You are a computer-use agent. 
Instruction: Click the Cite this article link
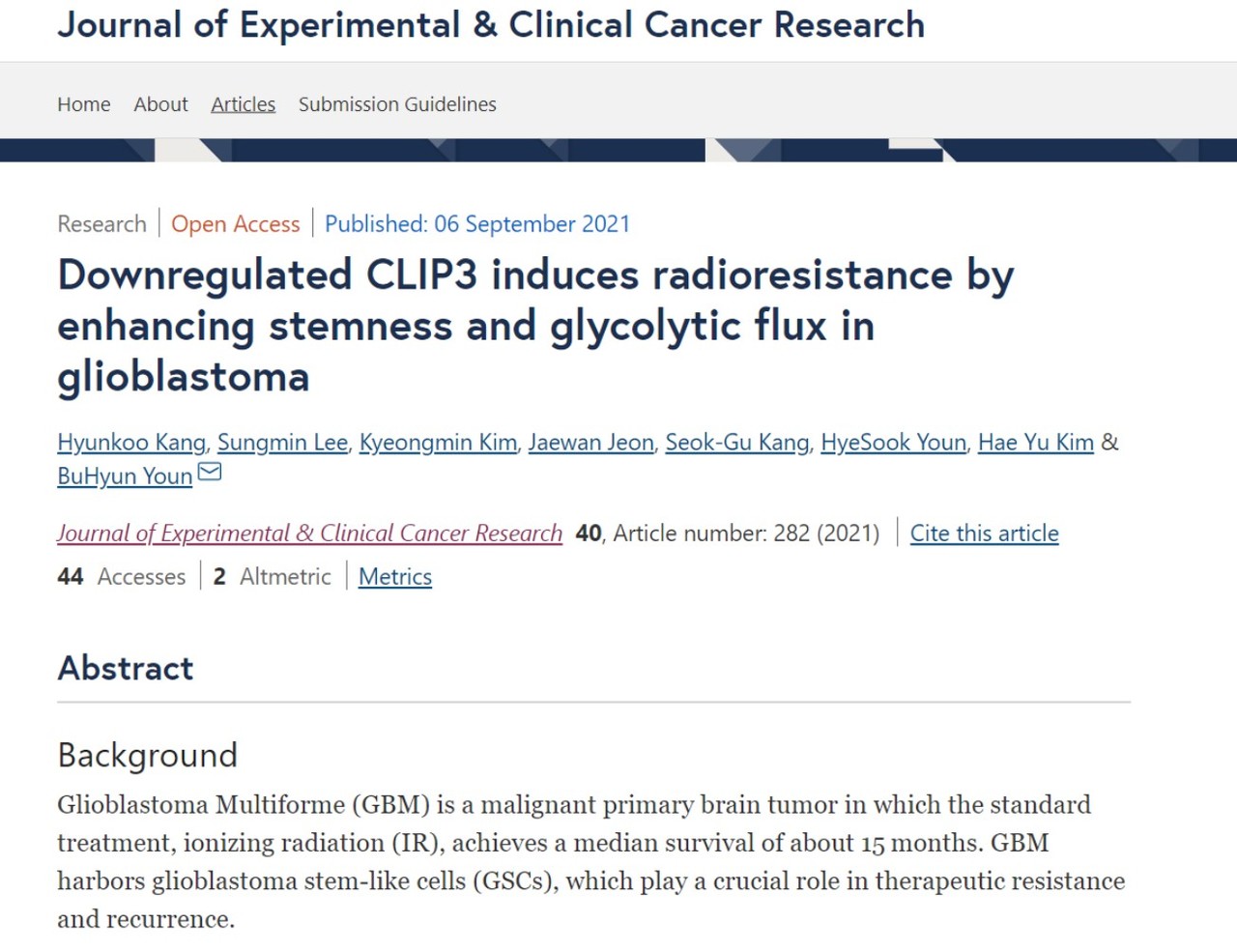[x=984, y=534]
